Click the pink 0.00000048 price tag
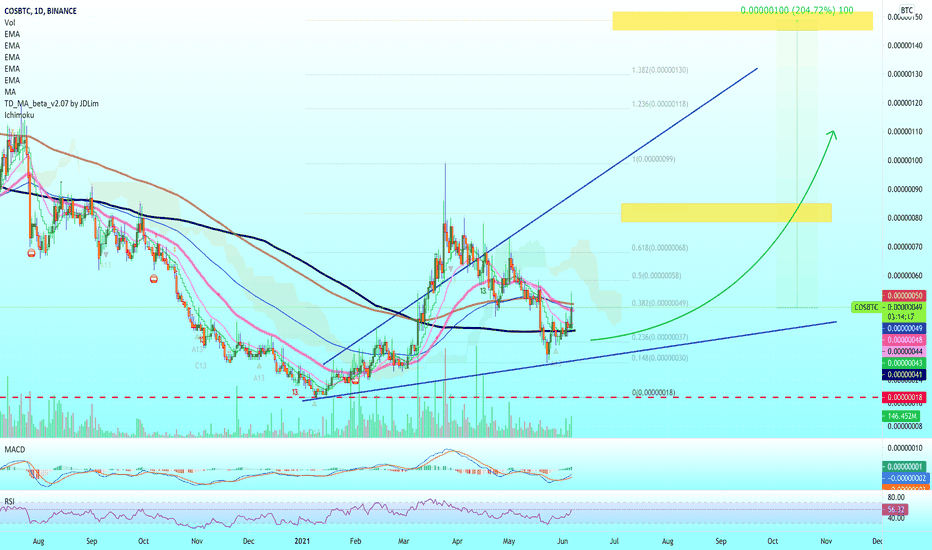The width and height of the screenshot is (932, 550). pyautogui.click(x=904, y=340)
